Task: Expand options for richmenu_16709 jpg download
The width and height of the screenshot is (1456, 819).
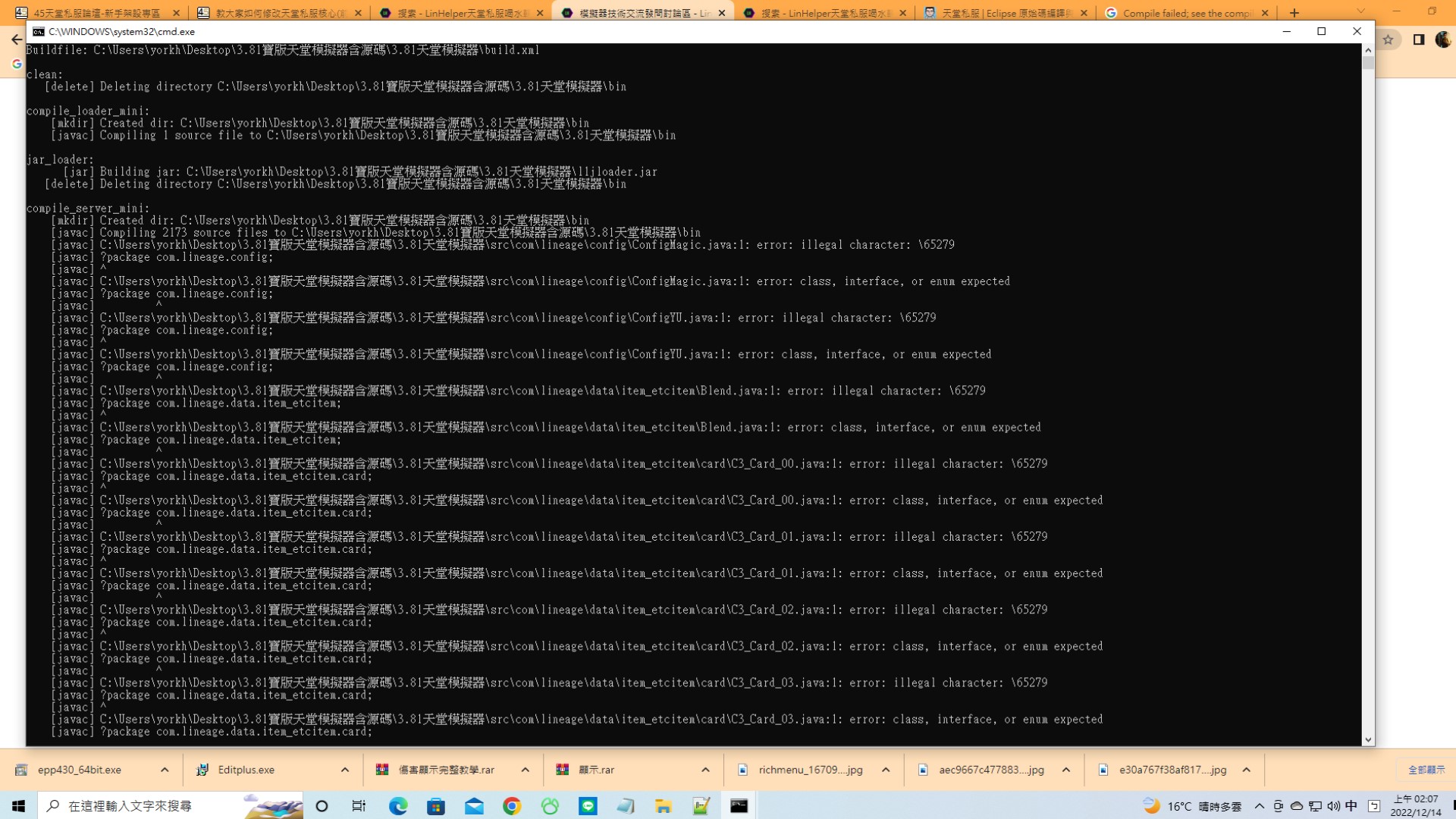Action: [886, 770]
